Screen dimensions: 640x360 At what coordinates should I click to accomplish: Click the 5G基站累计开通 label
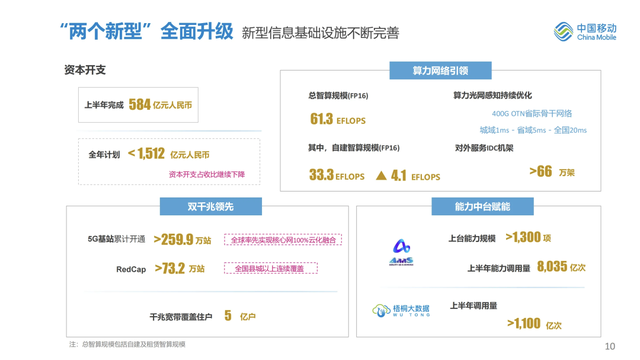[116, 239]
